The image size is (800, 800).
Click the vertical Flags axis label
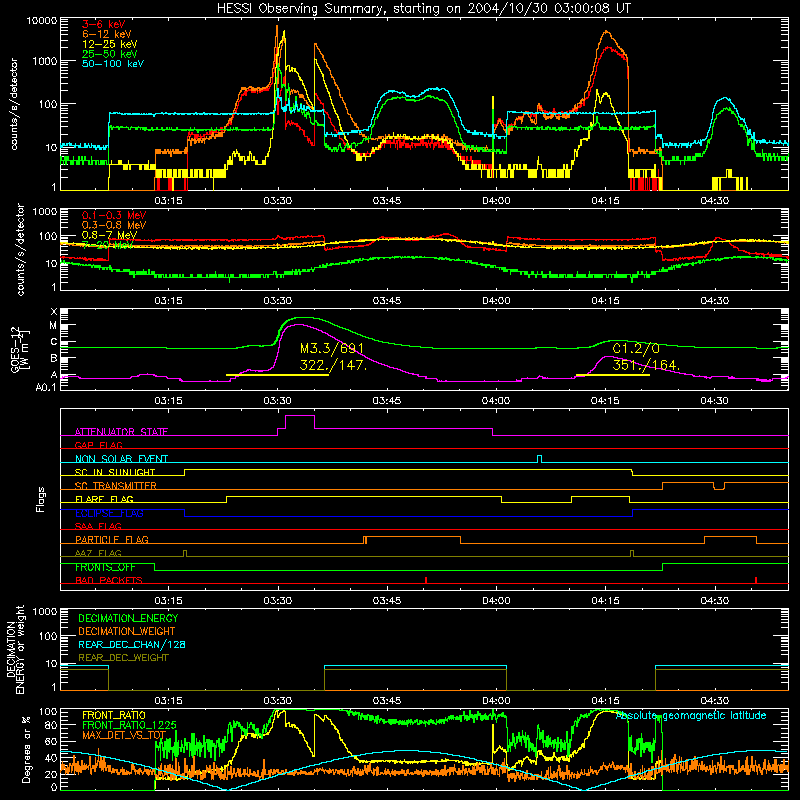pyautogui.click(x=41, y=499)
